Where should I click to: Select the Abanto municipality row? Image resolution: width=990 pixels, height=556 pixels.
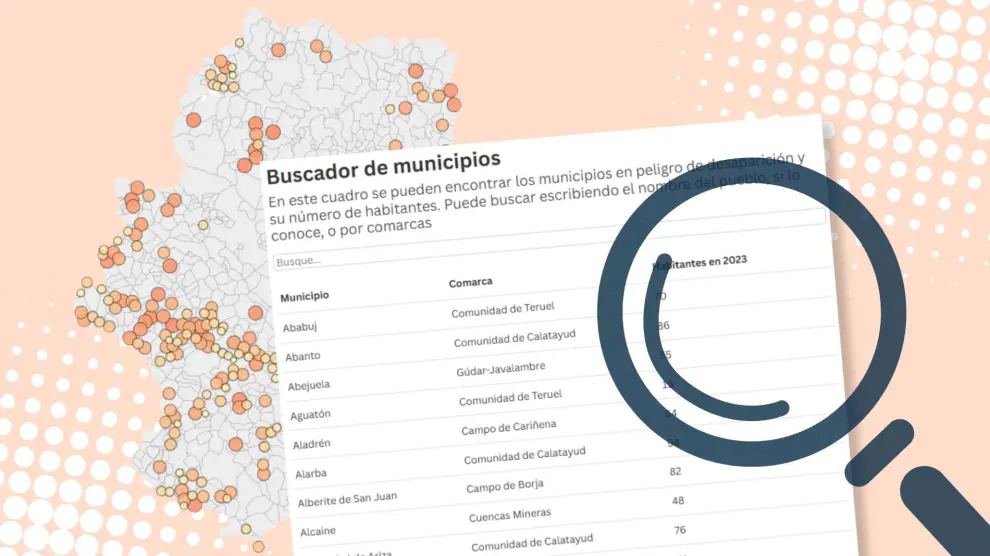pyautogui.click(x=302, y=356)
